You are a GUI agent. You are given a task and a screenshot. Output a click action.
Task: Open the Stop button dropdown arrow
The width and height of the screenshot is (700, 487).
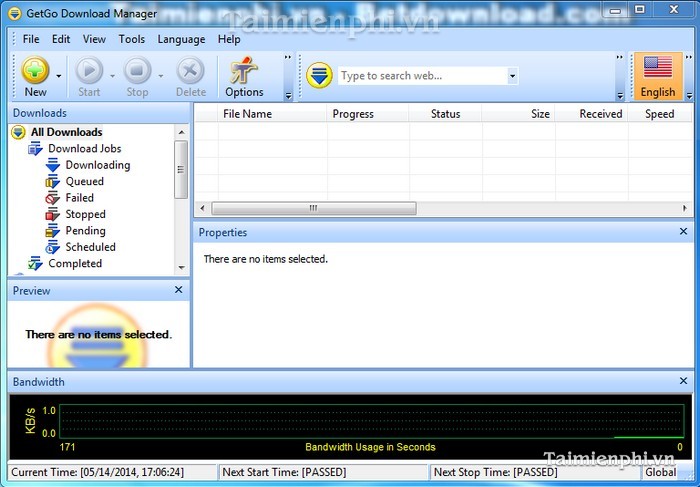(160, 76)
